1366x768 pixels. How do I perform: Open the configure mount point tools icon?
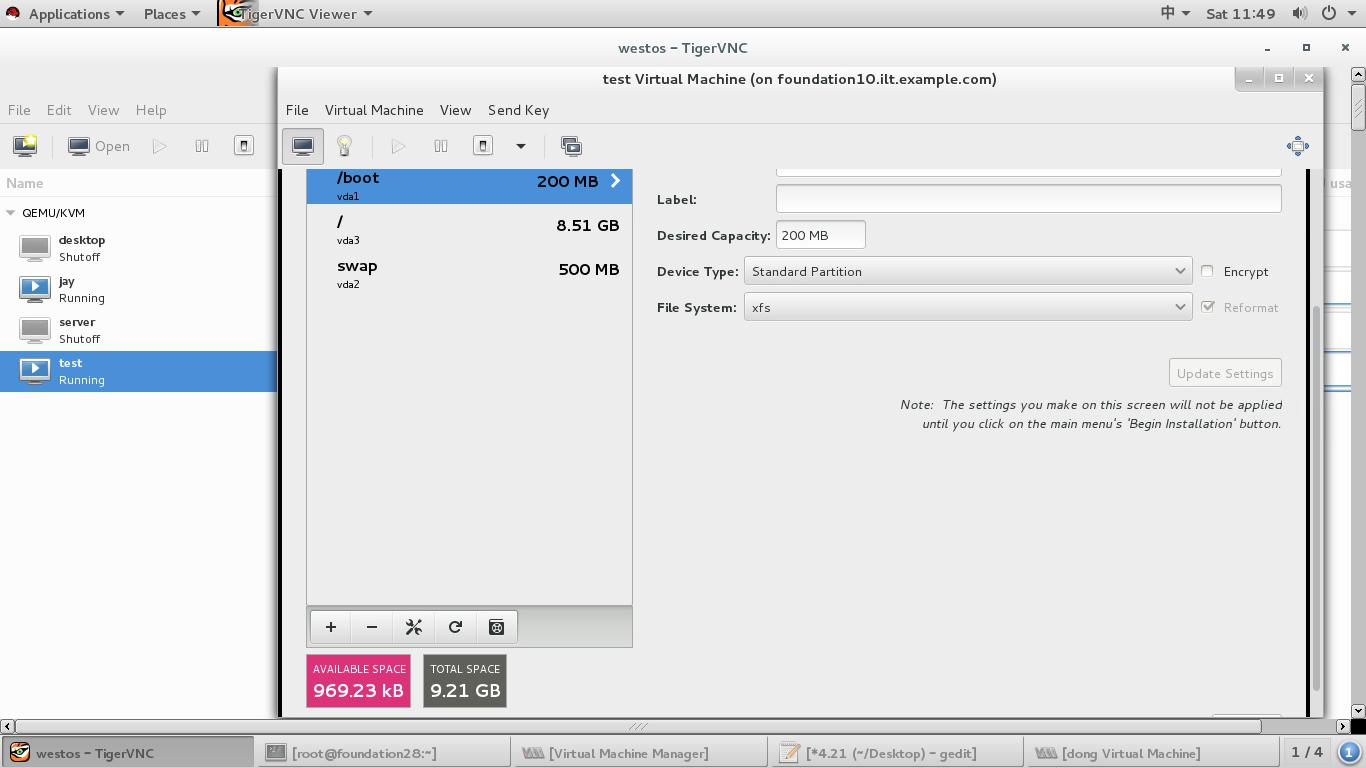click(x=414, y=627)
